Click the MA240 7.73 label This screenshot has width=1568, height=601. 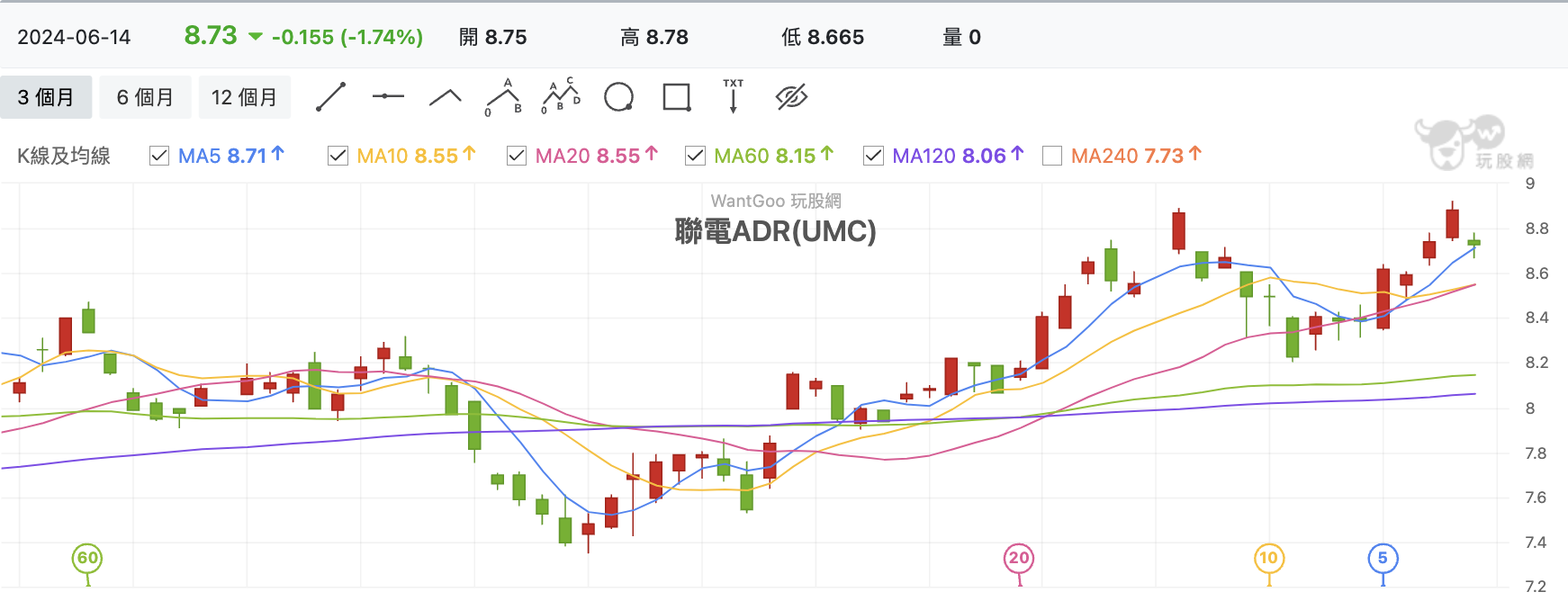[x=1137, y=156]
